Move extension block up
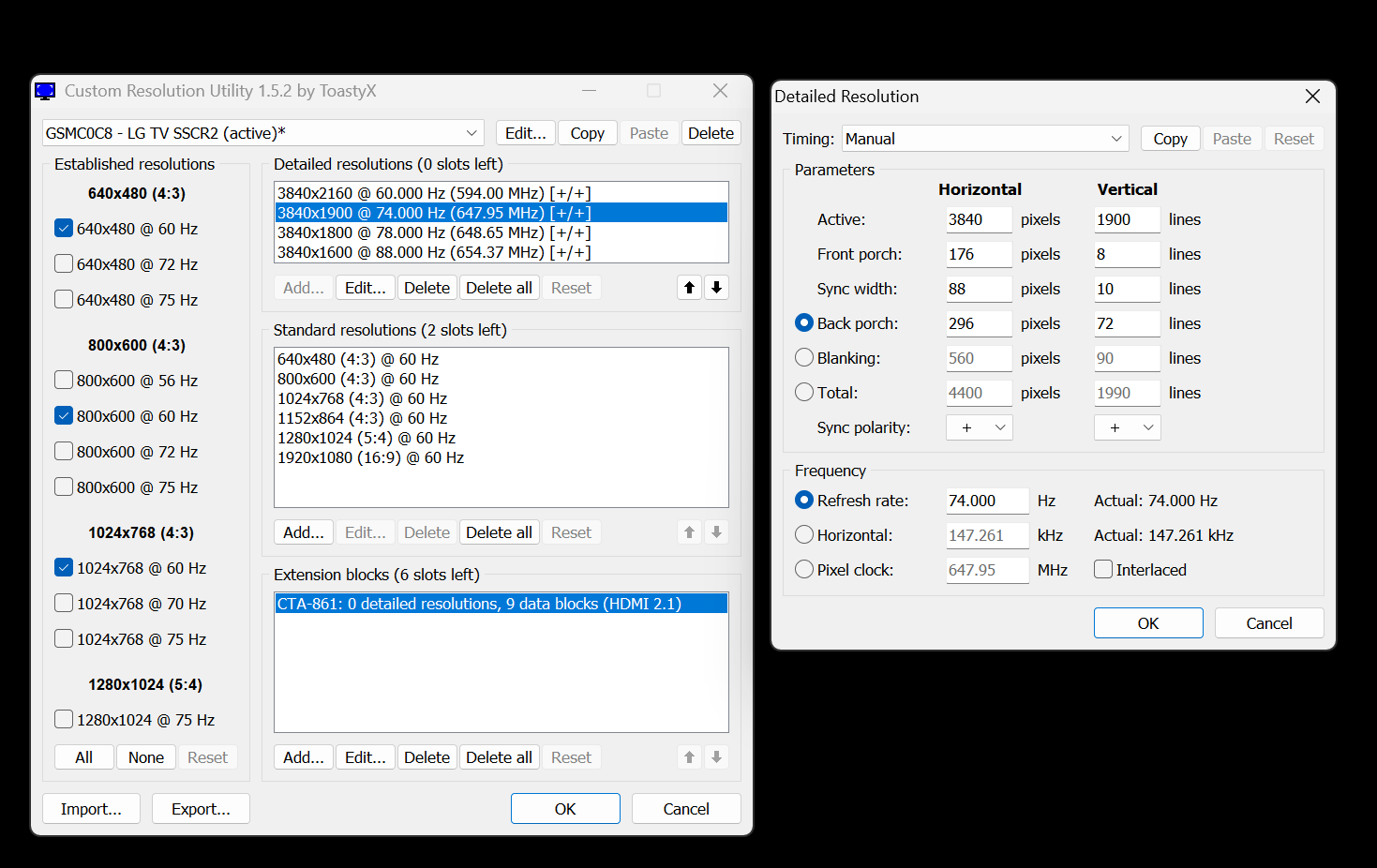 (689, 756)
